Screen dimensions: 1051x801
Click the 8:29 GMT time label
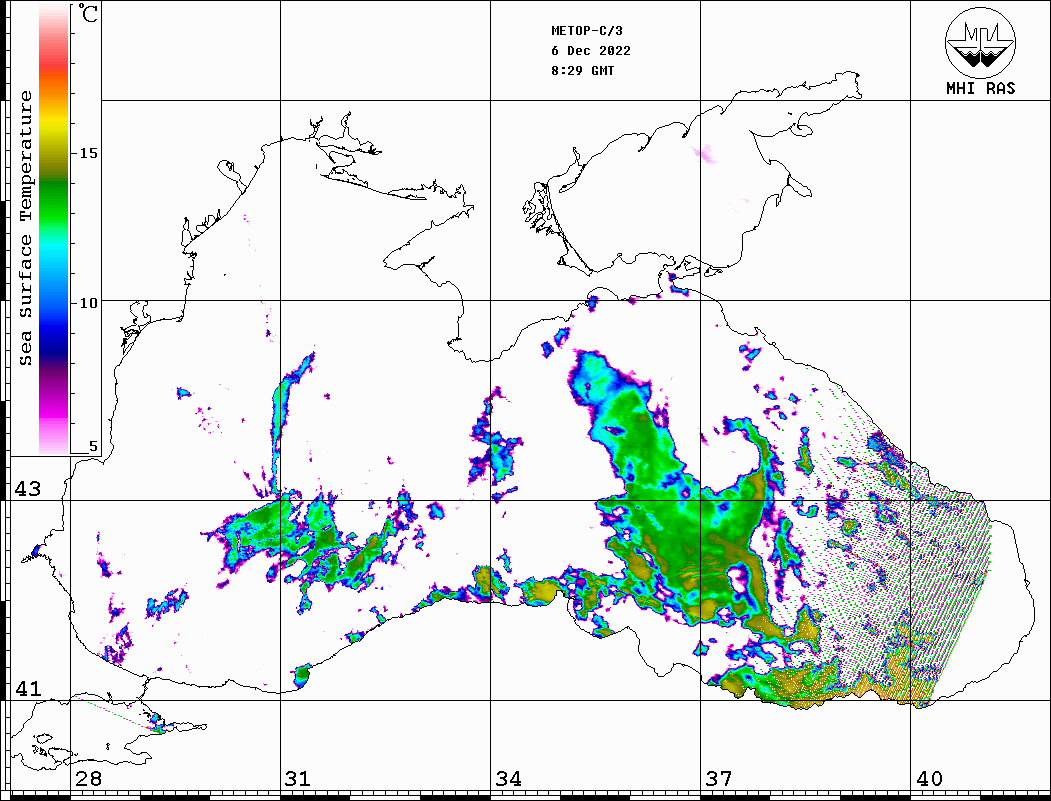(582, 71)
